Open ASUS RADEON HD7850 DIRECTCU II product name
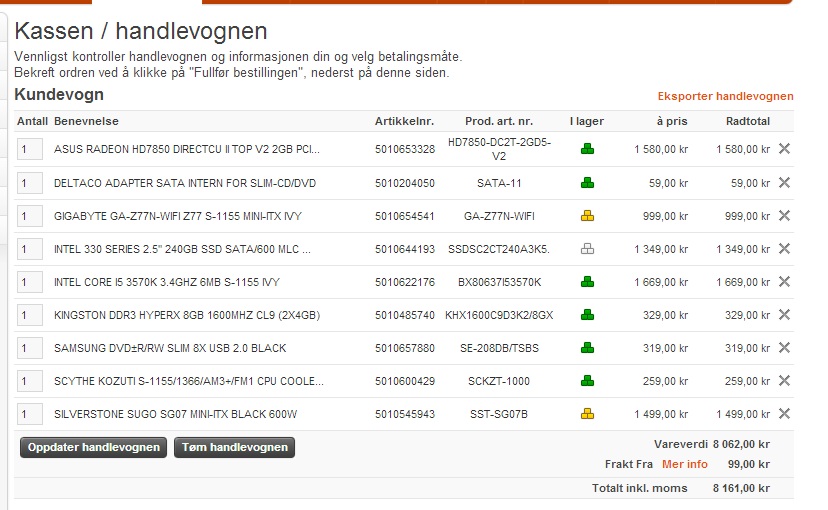Viewport: 828px width, 510px height. pyautogui.click(x=186, y=149)
